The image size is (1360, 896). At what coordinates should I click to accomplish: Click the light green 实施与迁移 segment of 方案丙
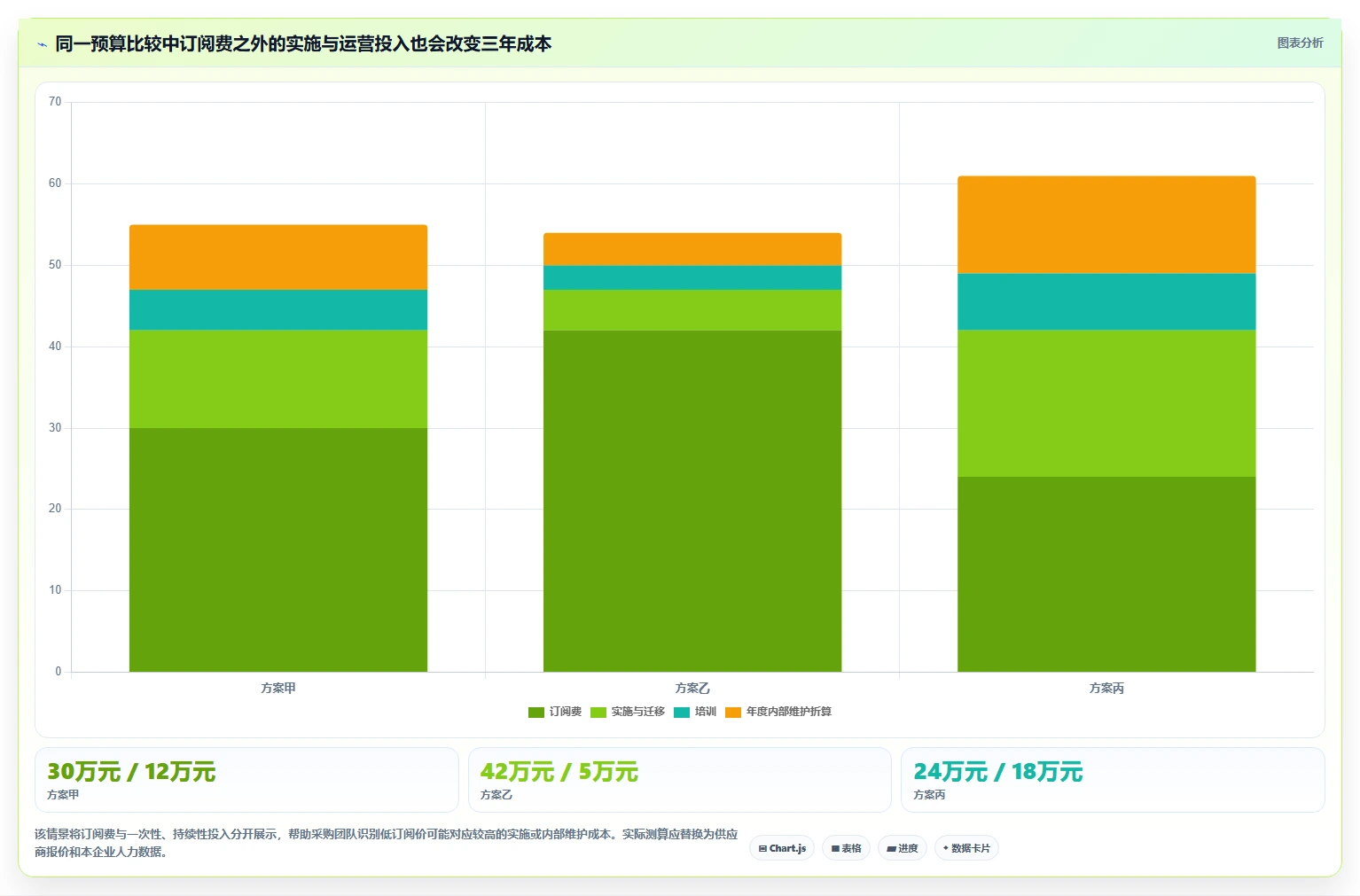1106,403
